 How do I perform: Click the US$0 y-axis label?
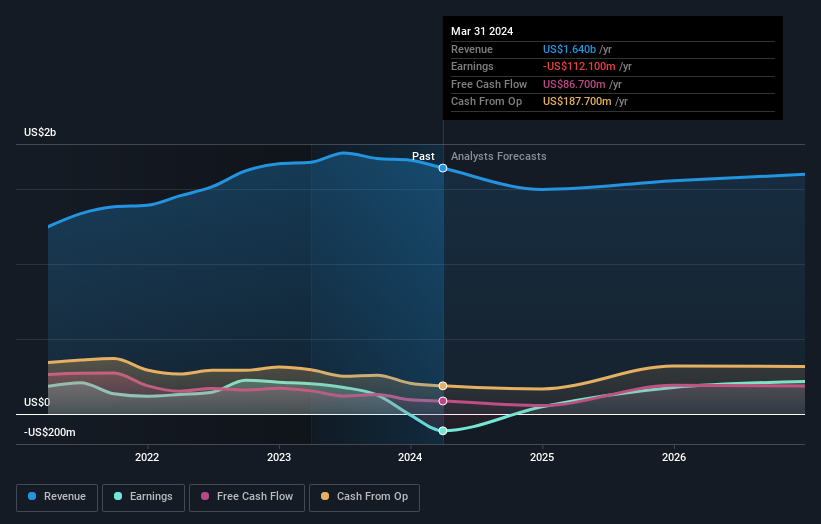[x=37, y=403]
